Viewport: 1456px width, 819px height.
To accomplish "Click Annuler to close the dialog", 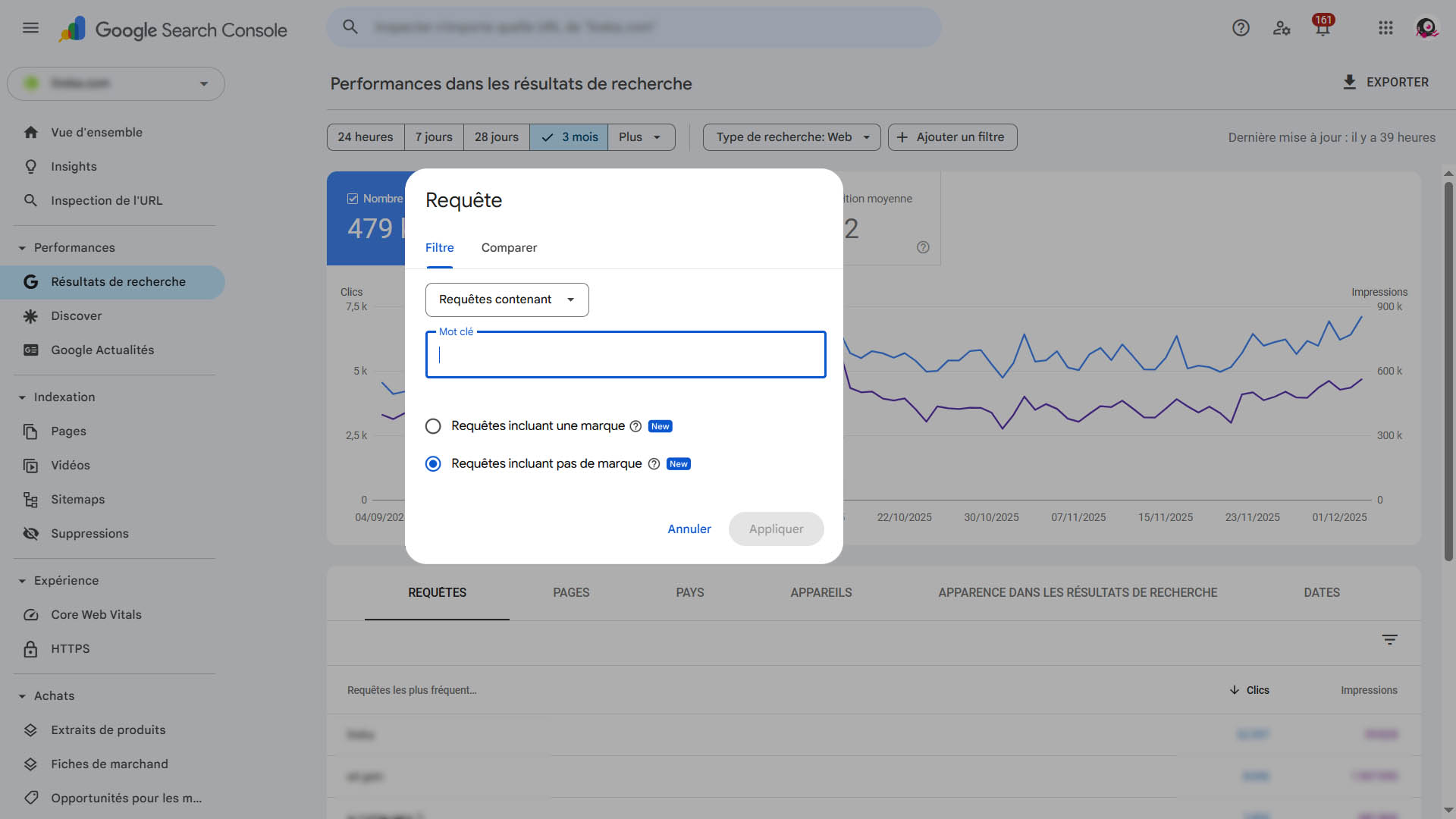I will pos(689,529).
